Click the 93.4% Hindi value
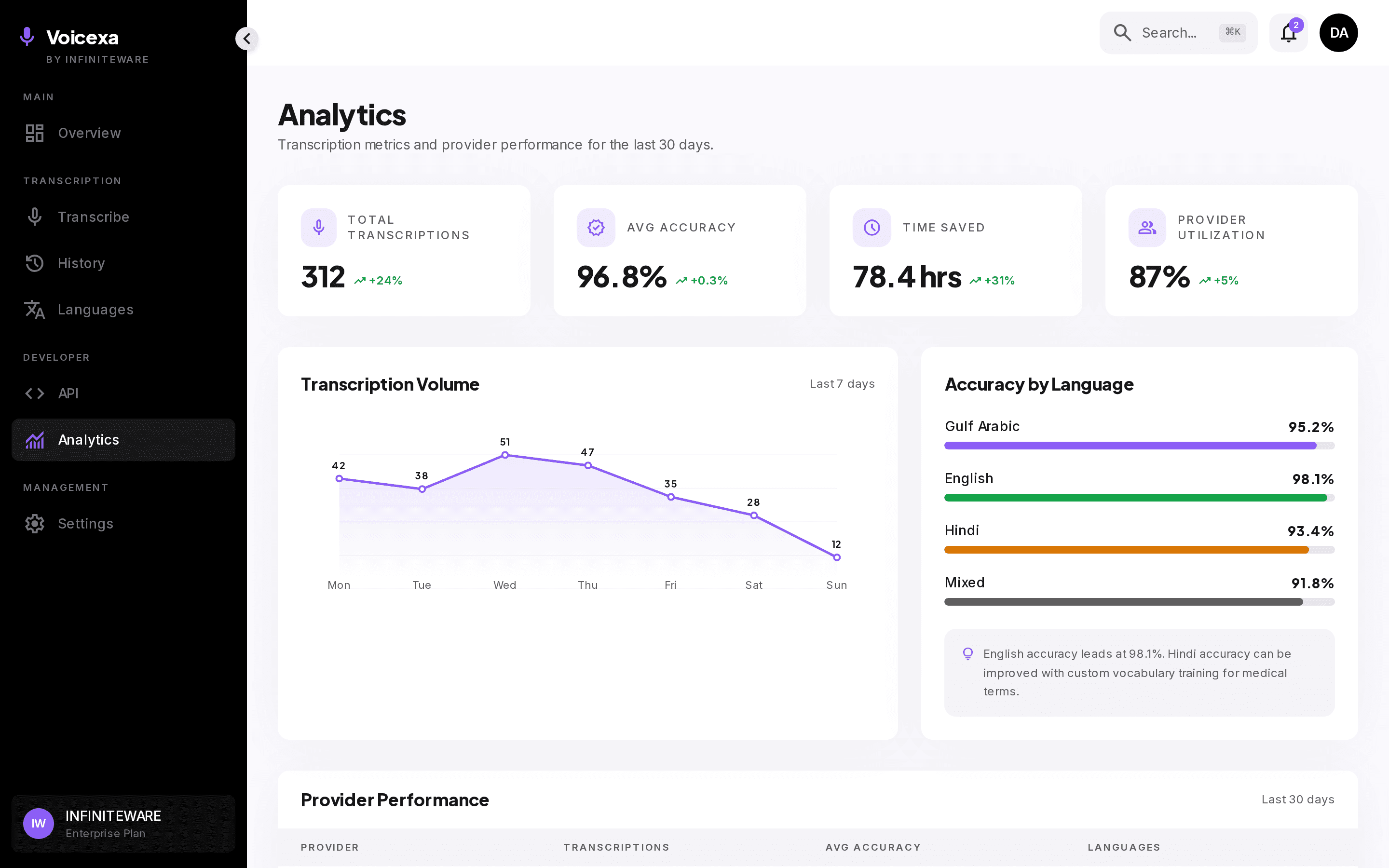Screen dimensions: 1389x868 [1310, 531]
